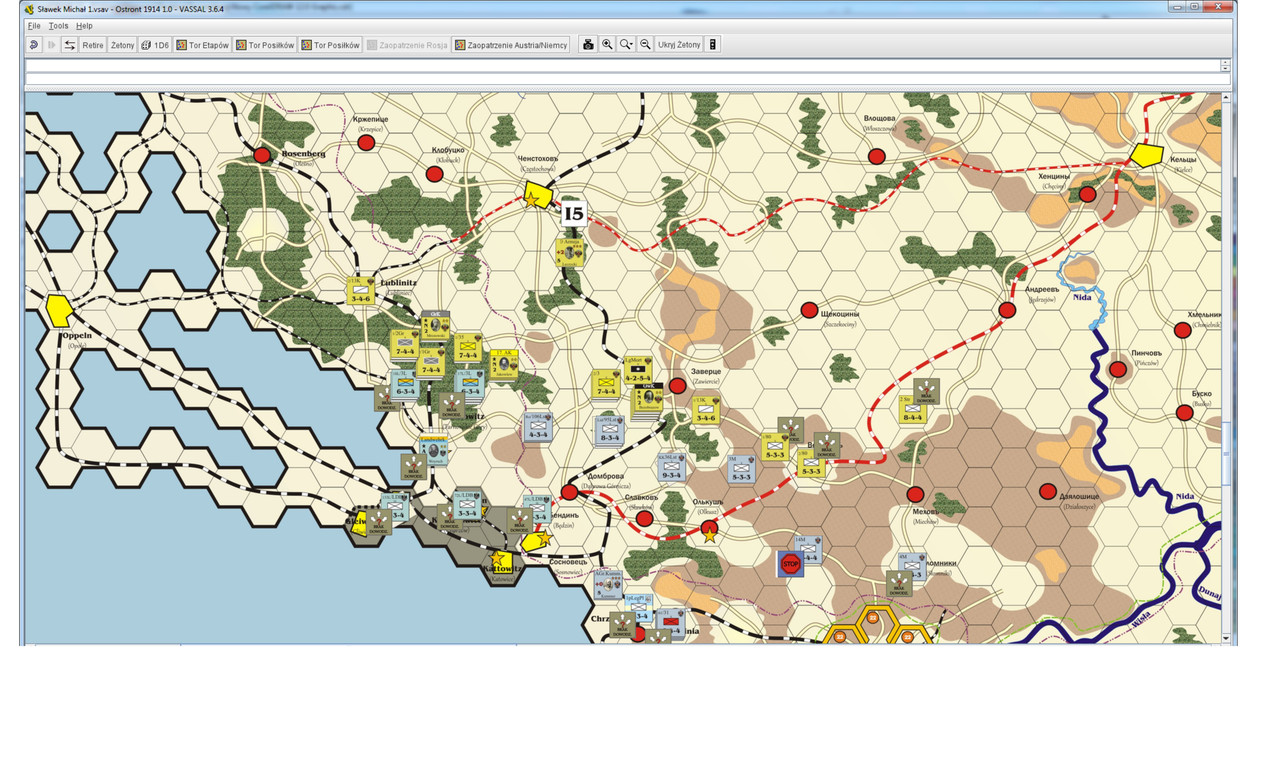This screenshot has height=758, width=1280.
Task: Select the LgMott 4-2-5-4 counter
Action: (x=637, y=370)
